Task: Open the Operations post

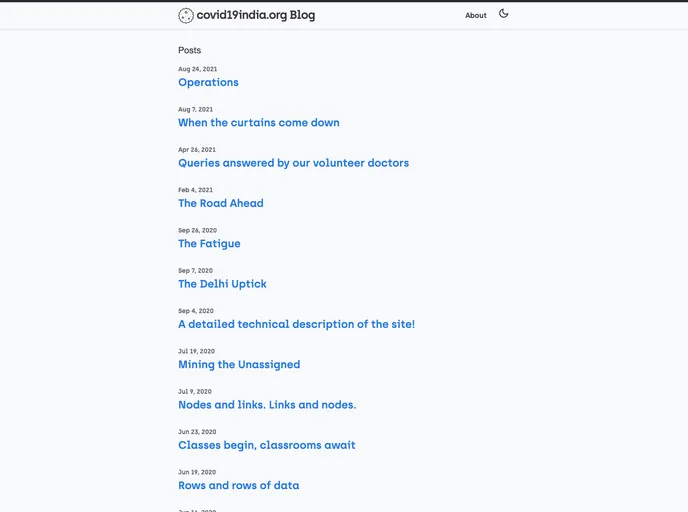Action: click(x=208, y=82)
